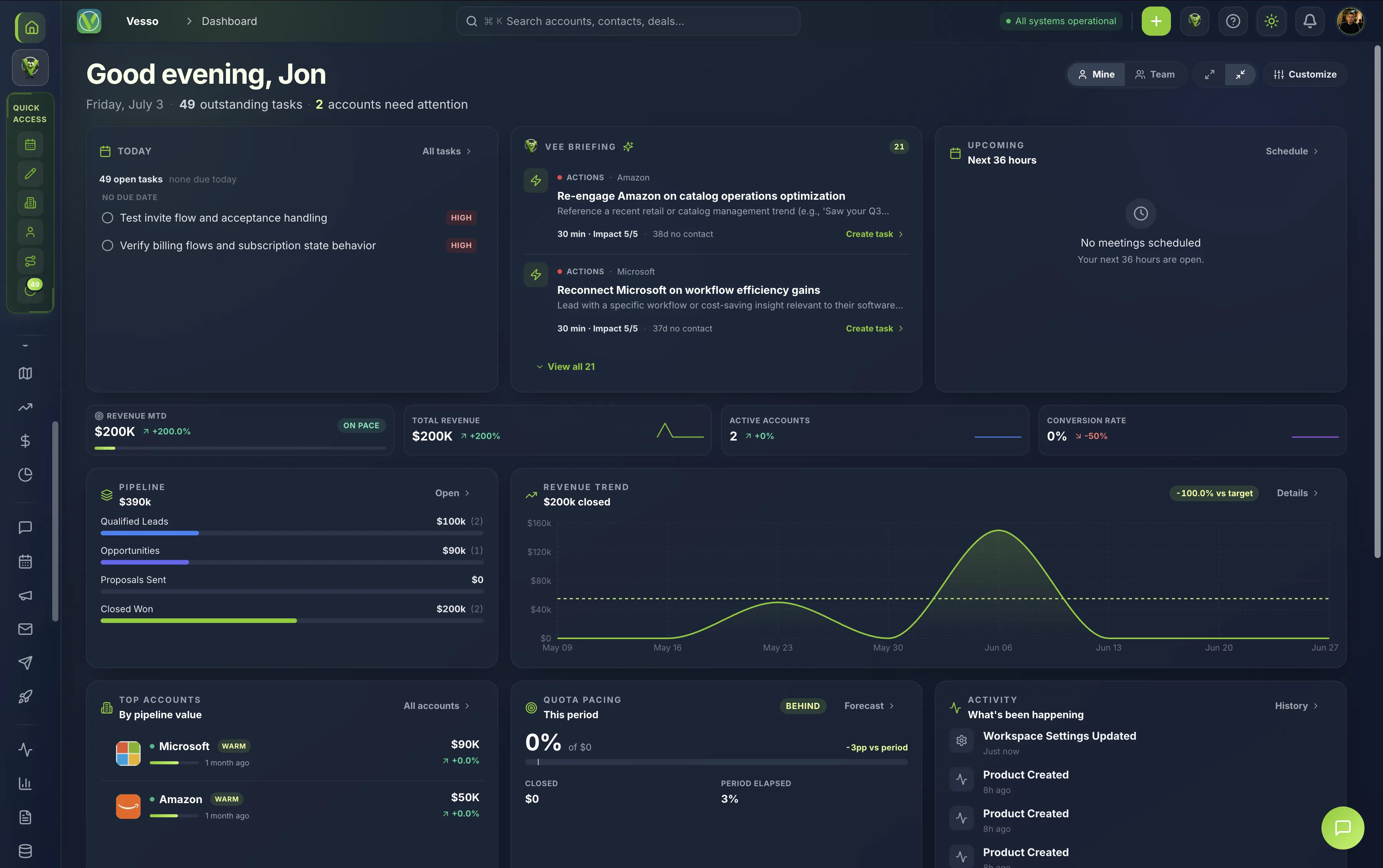Open the notifications bell
Viewport: 1383px width, 868px height.
1310,21
